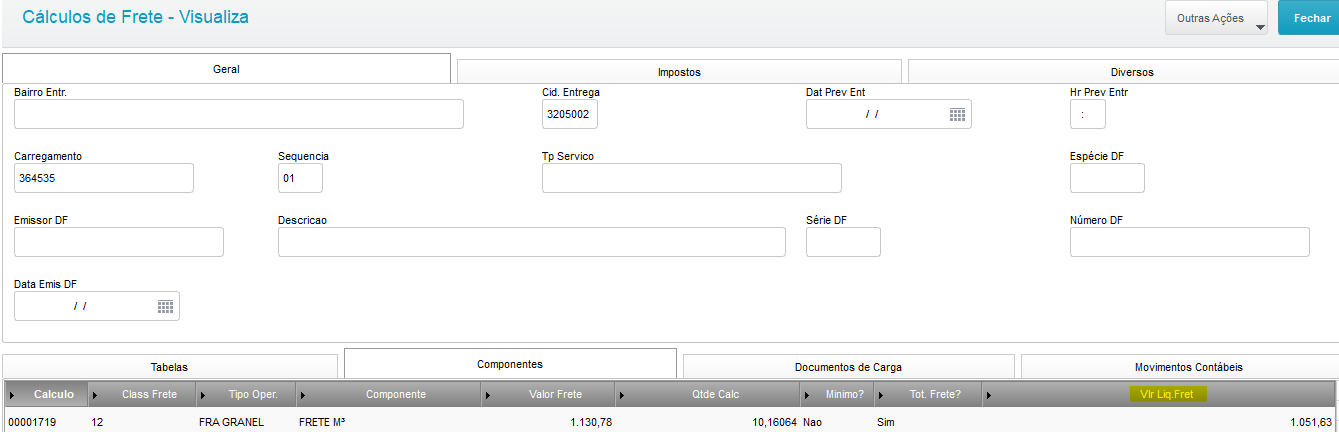
Task: Click the Fechar button
Action: pos(1311,18)
